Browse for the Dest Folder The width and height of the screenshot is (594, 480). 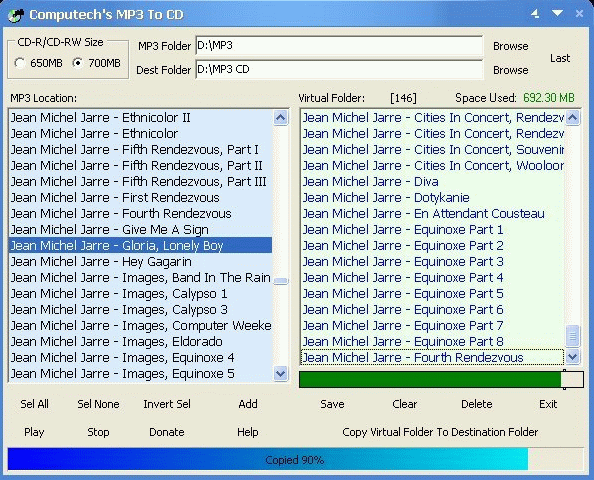510,70
